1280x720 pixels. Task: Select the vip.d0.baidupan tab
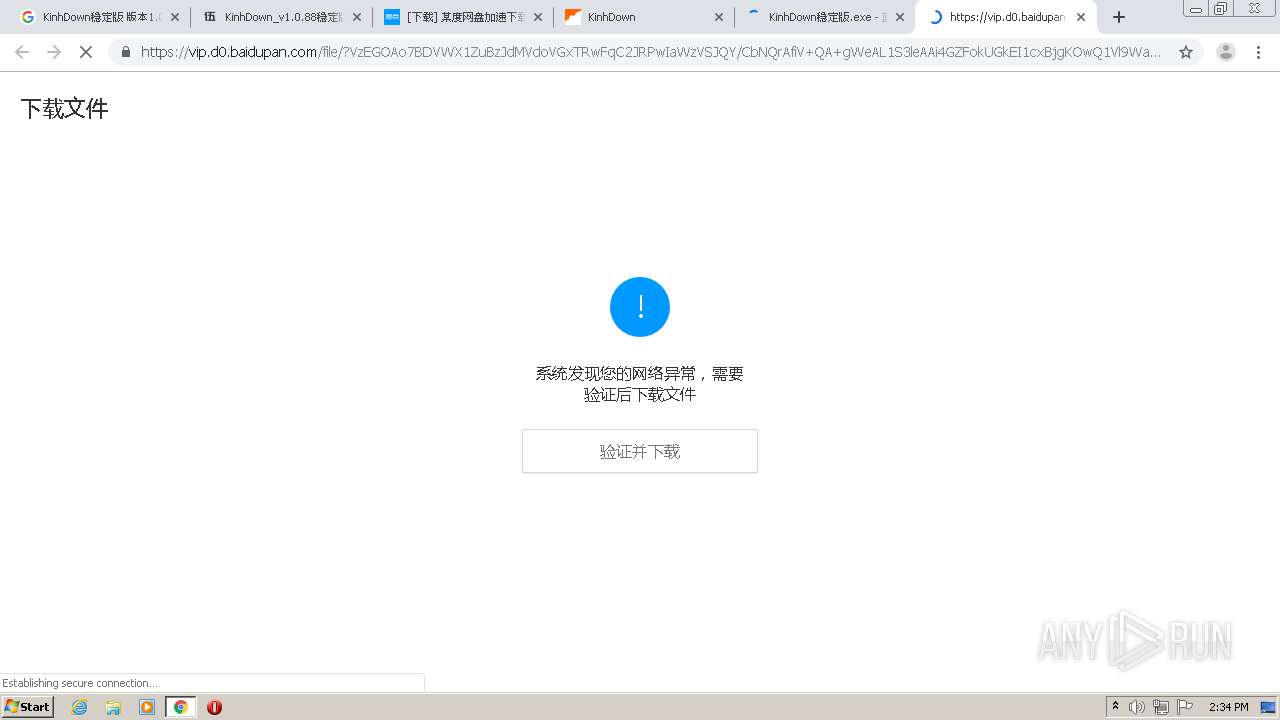tap(1006, 17)
